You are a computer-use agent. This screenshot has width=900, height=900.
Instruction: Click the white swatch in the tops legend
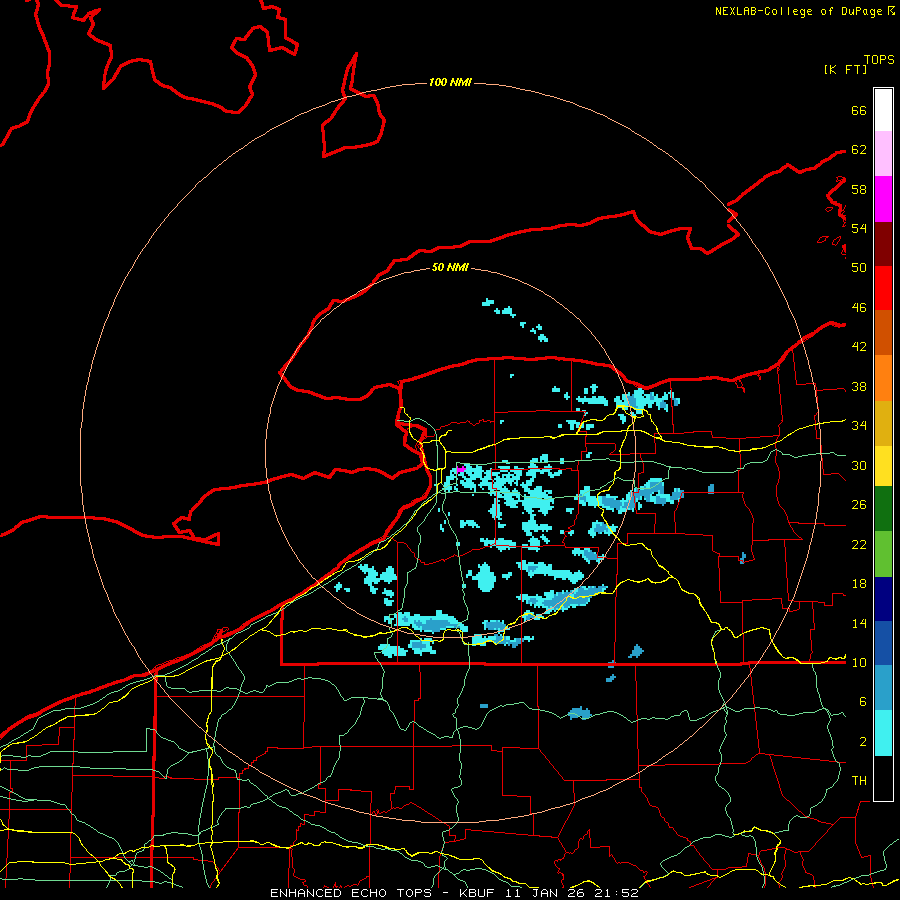point(883,110)
